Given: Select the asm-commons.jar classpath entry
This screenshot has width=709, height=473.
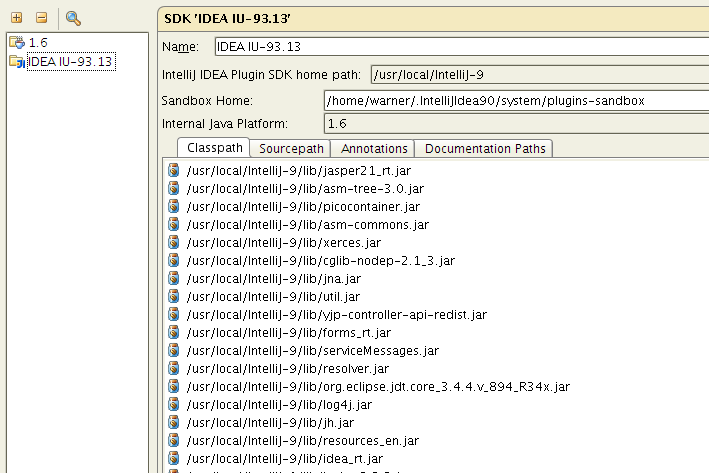Looking at the screenshot, I should click(x=307, y=225).
